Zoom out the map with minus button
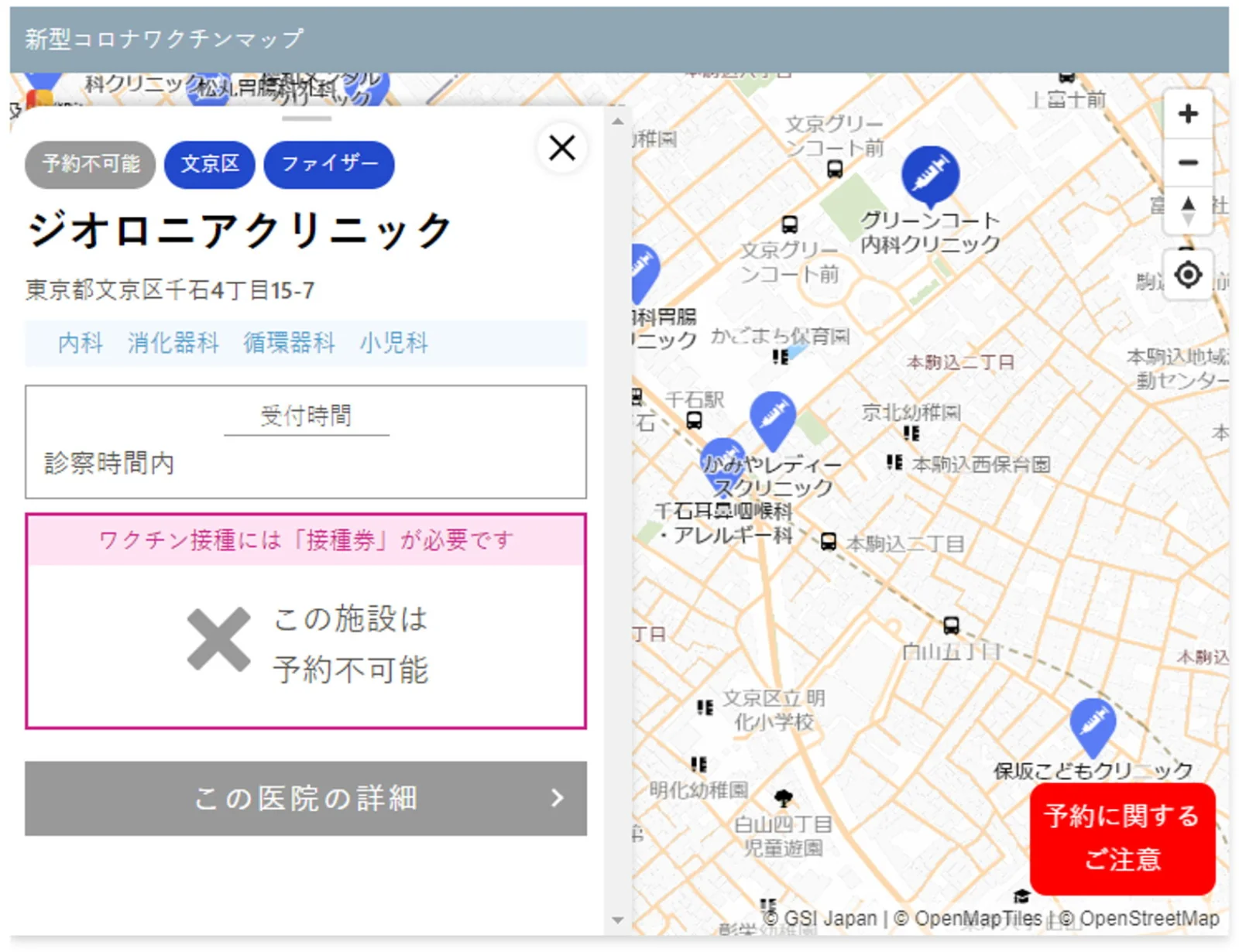The height and width of the screenshot is (952, 1239). tap(1188, 162)
